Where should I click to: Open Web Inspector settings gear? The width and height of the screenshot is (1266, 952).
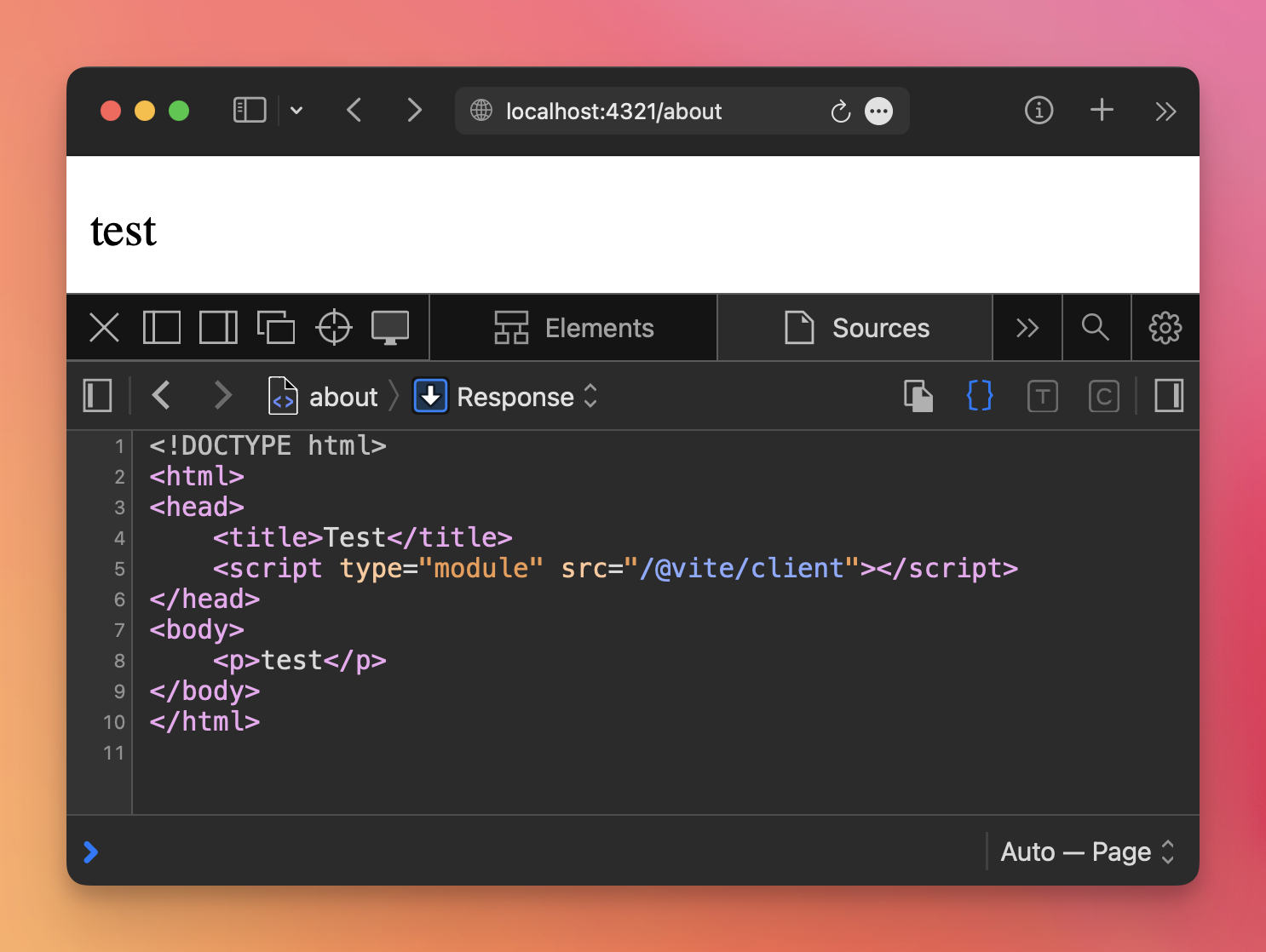(1165, 328)
